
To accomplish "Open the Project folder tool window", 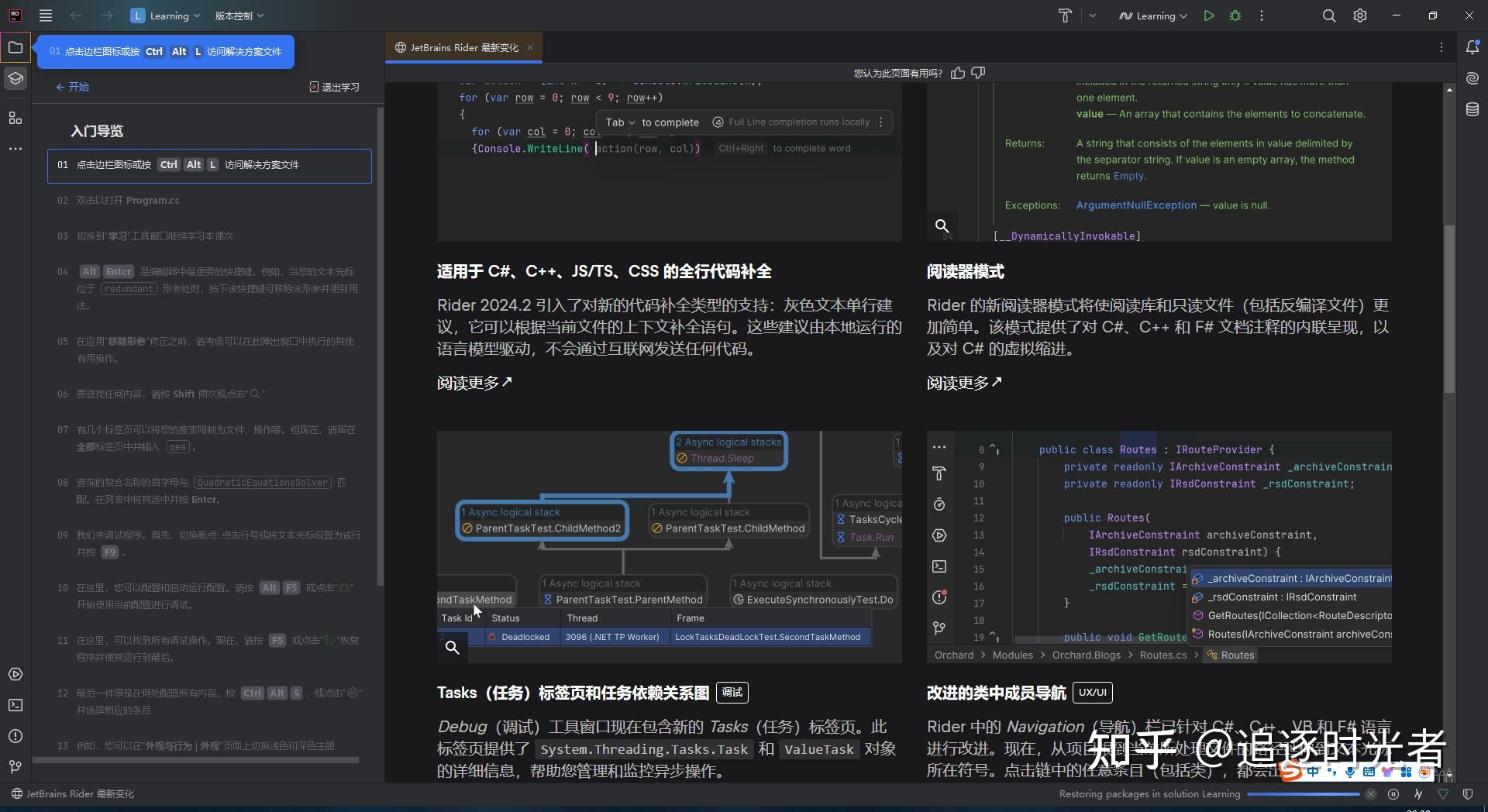I will coord(15,47).
